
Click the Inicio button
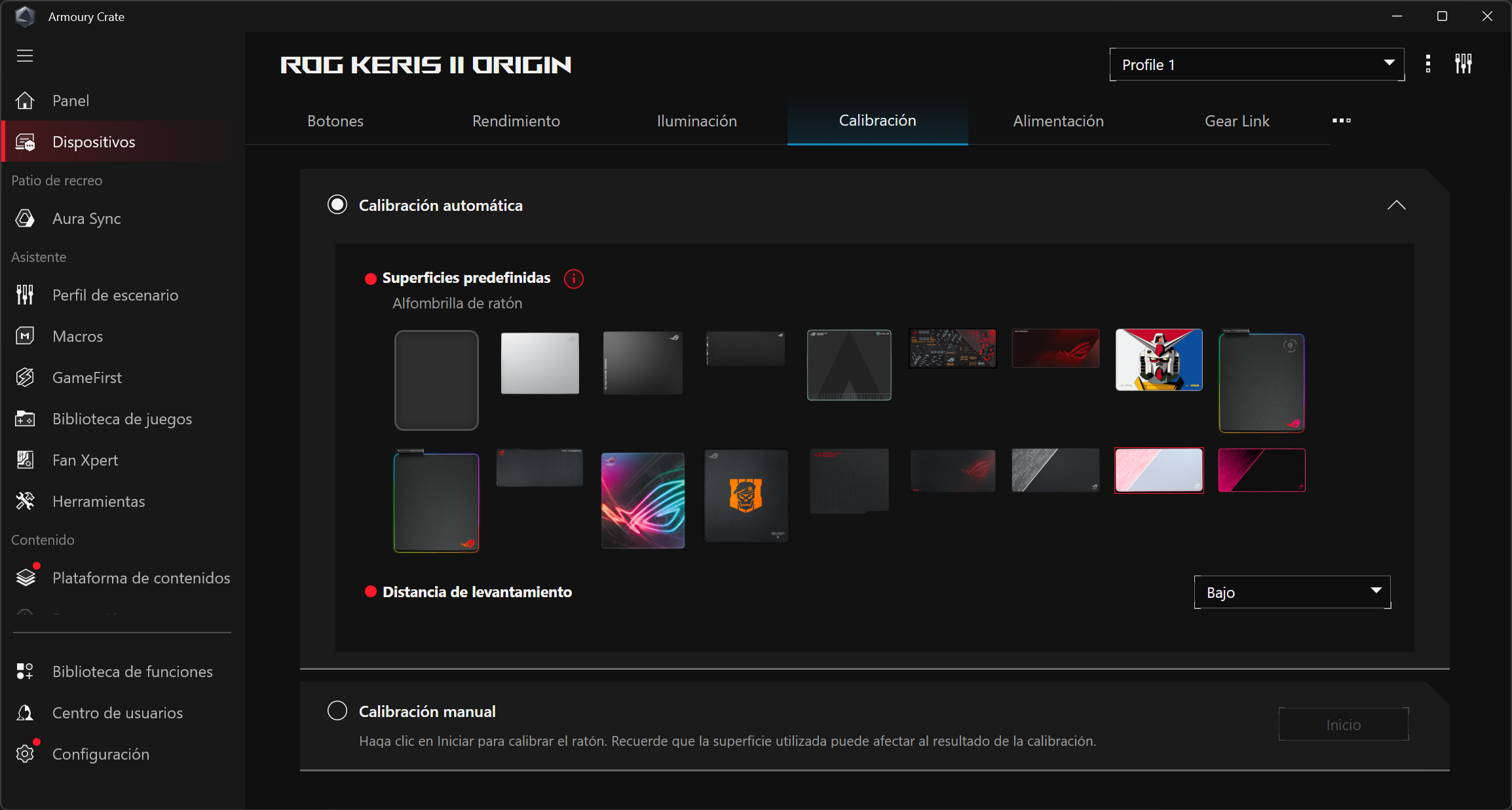tap(1344, 724)
